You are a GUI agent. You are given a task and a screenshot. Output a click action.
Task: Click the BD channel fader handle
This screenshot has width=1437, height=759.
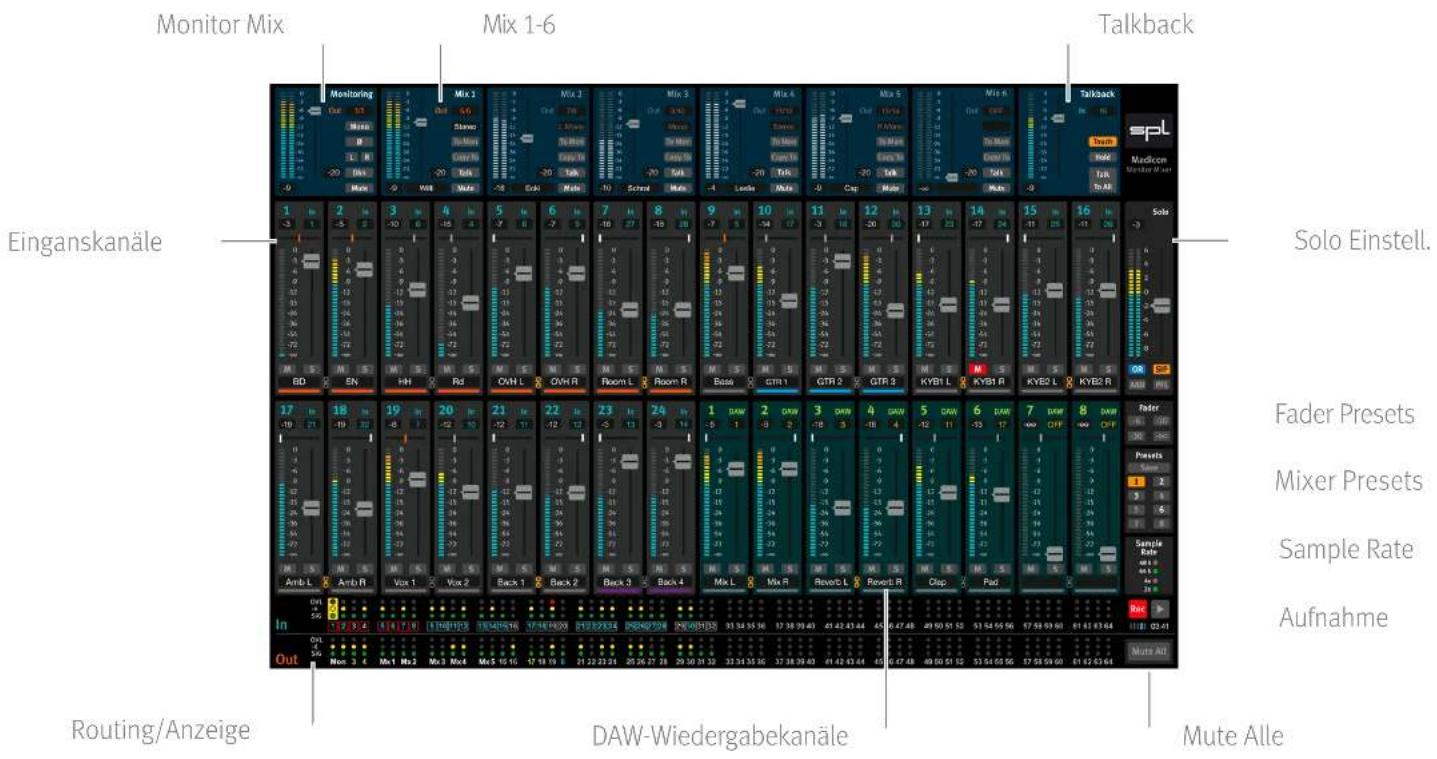(x=309, y=260)
